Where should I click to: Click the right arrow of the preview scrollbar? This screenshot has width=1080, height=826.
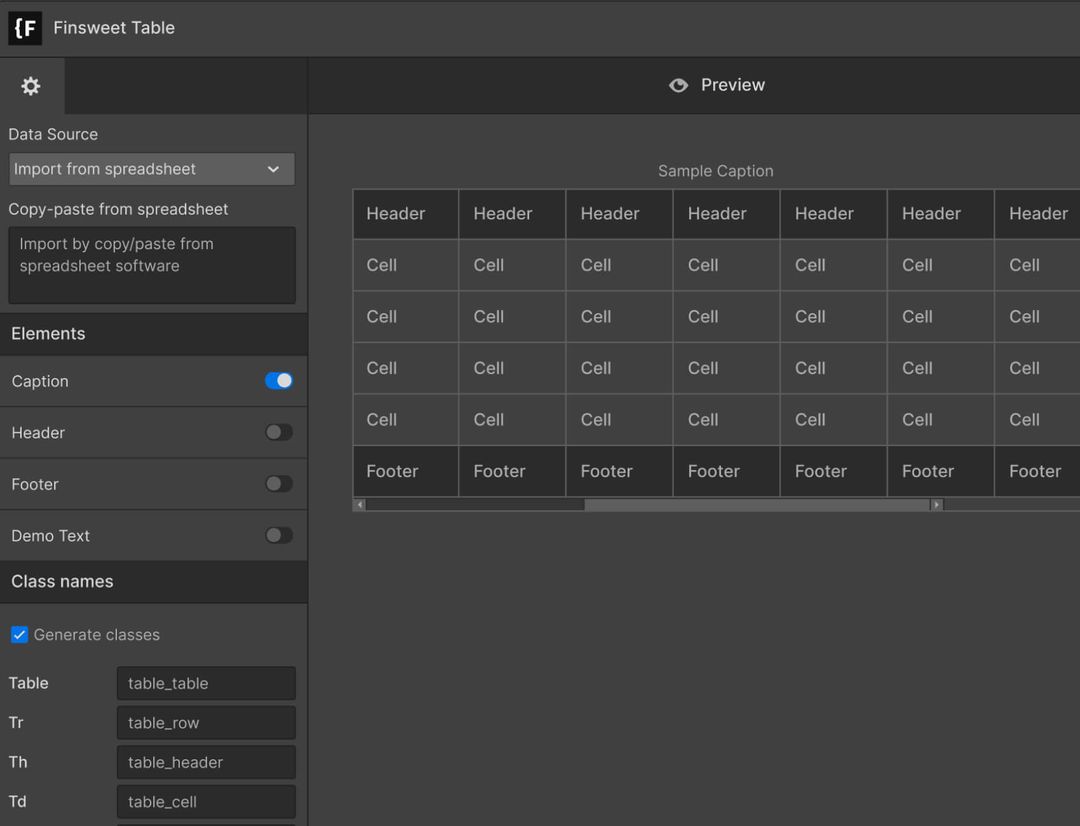[936, 505]
